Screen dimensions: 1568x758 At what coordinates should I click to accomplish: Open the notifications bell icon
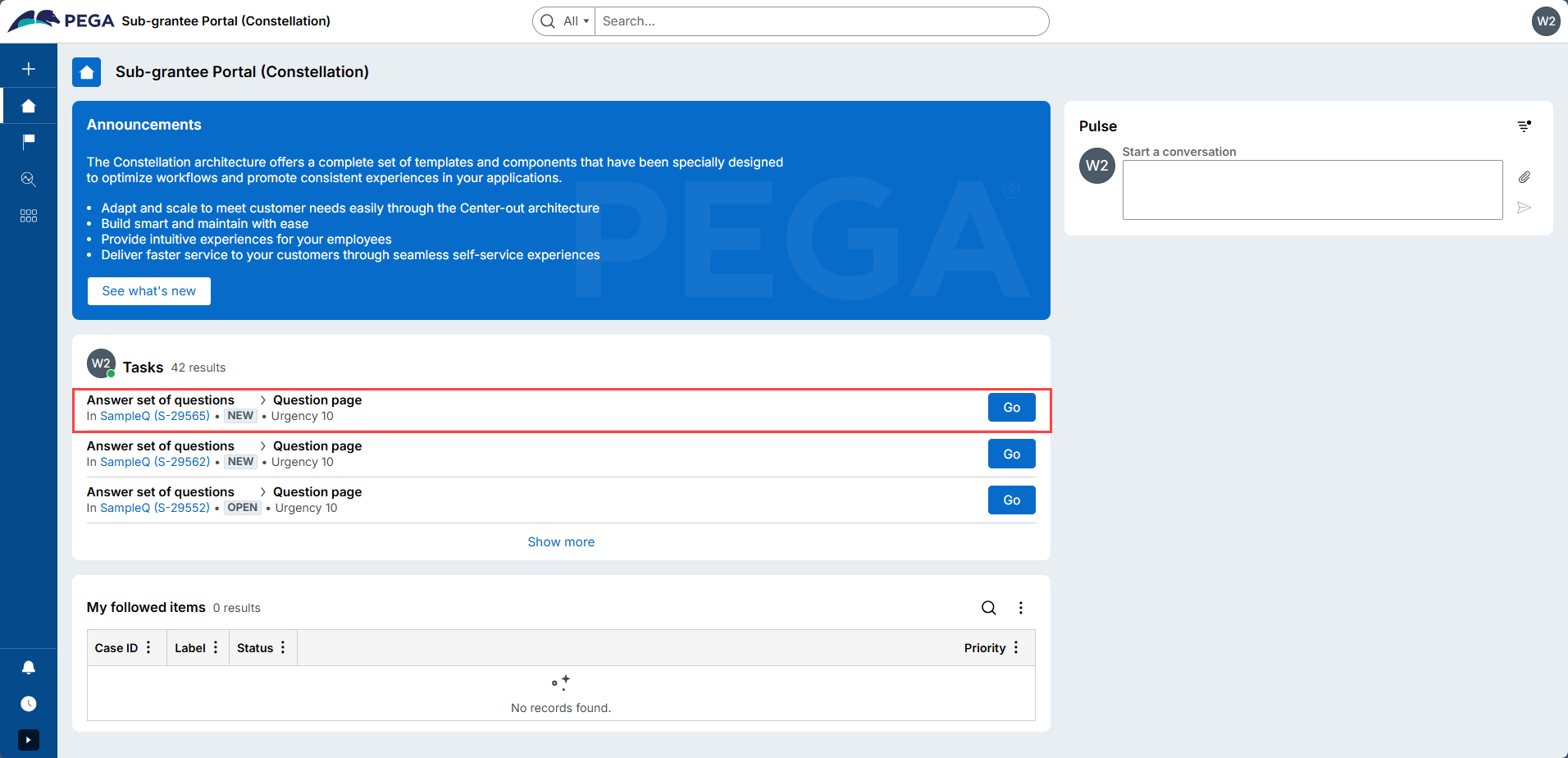click(29, 668)
